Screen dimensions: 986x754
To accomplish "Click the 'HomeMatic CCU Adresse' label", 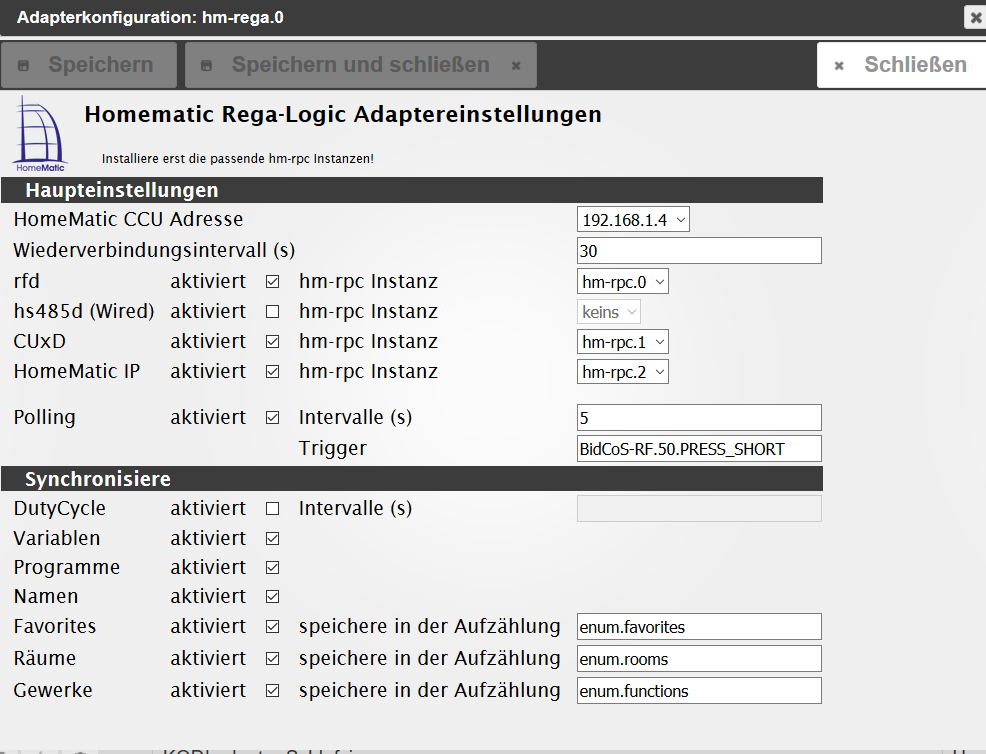I will (x=128, y=219).
